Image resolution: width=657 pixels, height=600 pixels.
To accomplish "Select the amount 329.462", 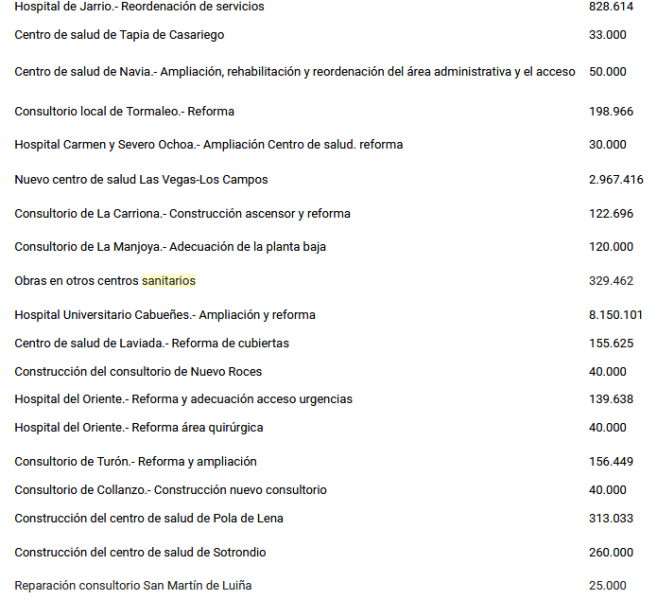I will pyautogui.click(x=611, y=281).
